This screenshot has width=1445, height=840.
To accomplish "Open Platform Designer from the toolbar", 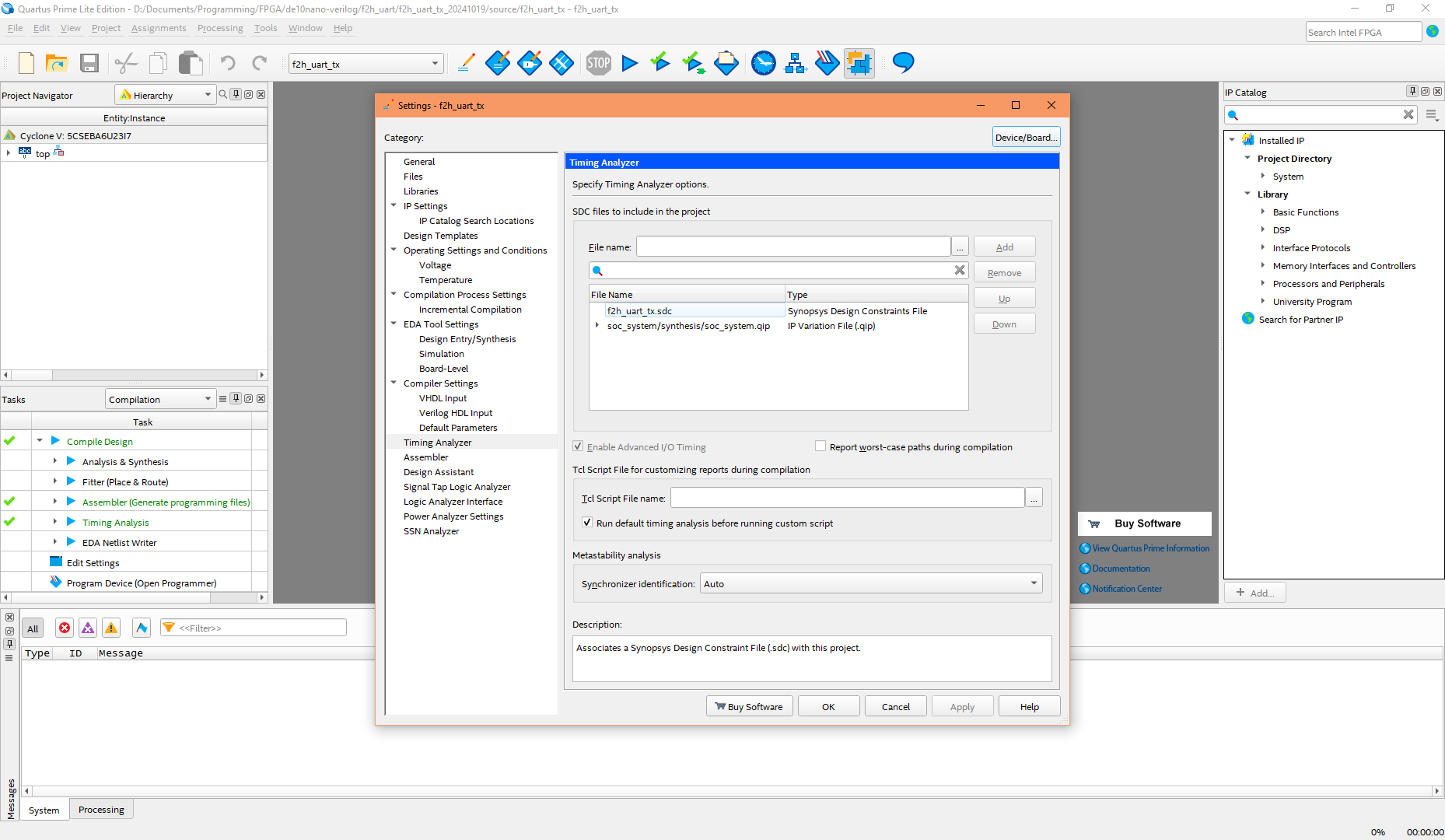I will click(x=795, y=63).
